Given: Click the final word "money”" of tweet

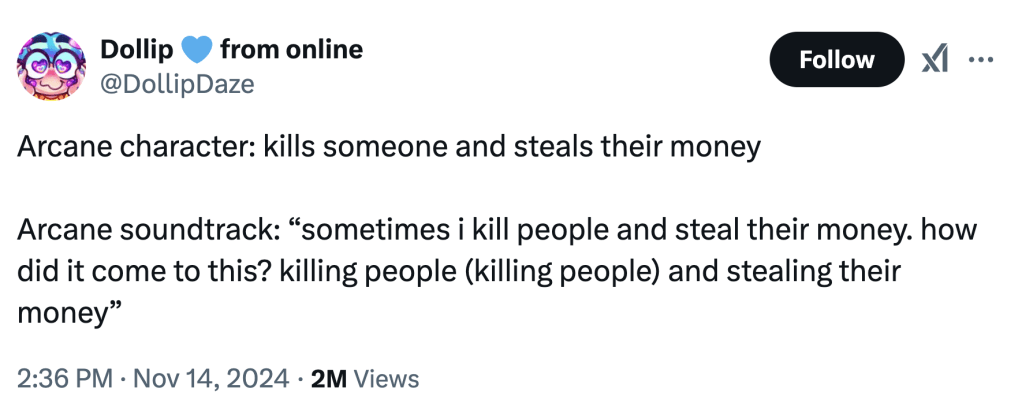Looking at the screenshot, I should (x=70, y=311).
